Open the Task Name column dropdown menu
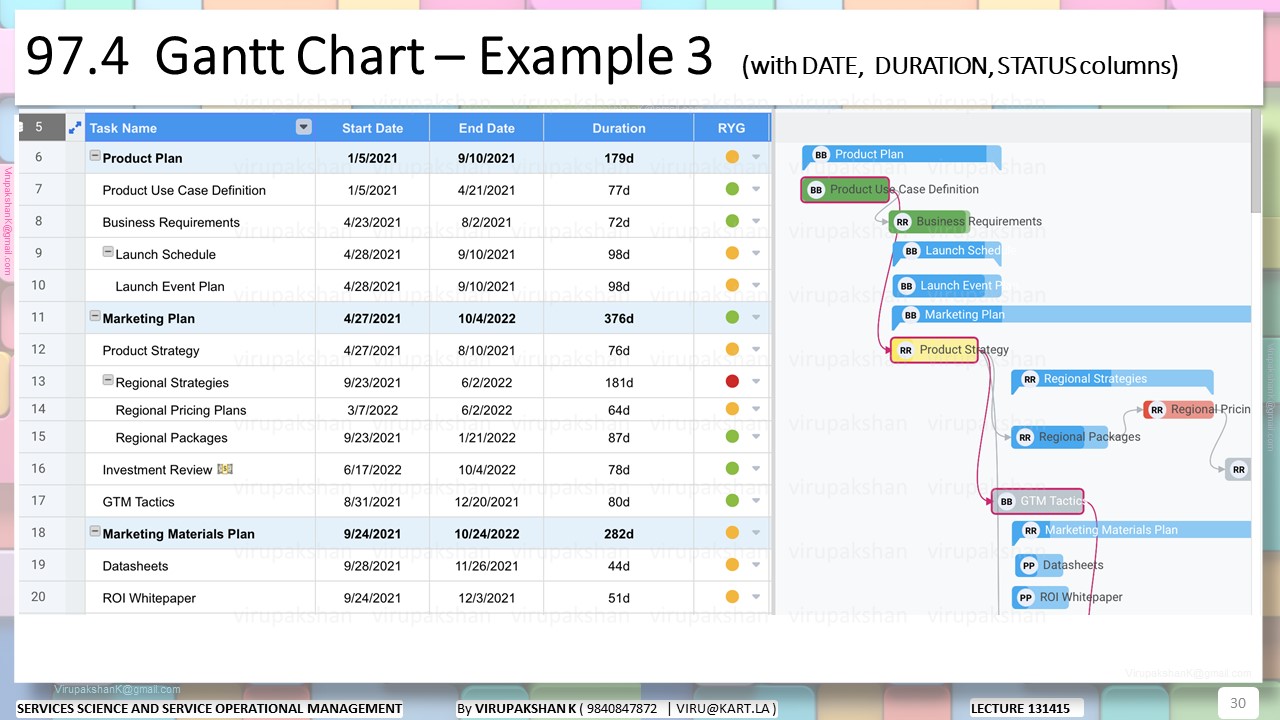Screen dimensions: 1280x720 304,127
